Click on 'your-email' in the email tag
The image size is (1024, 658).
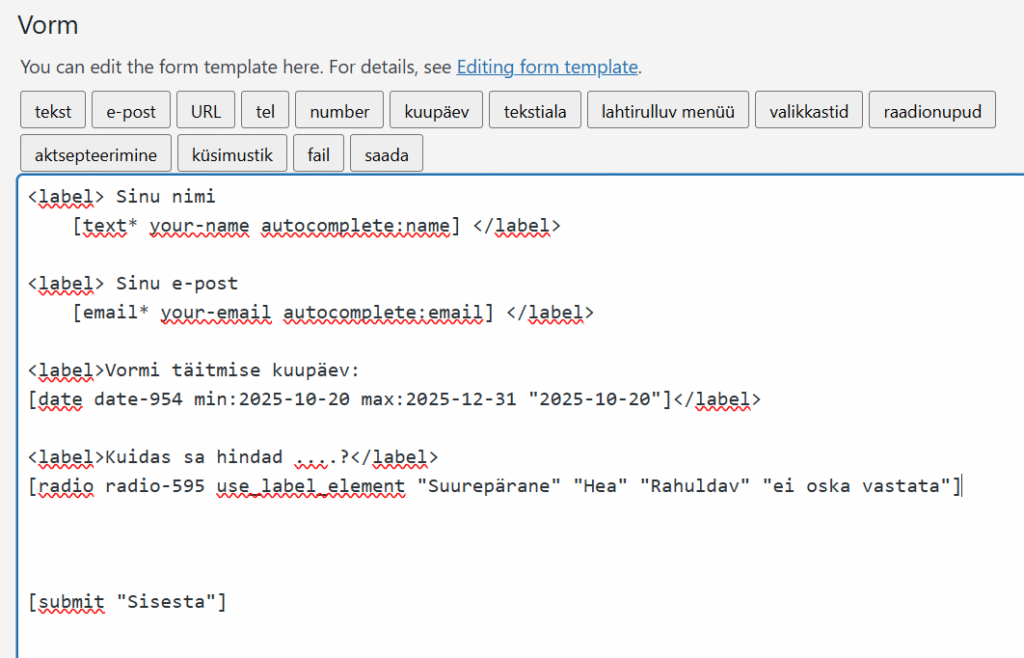click(215, 313)
